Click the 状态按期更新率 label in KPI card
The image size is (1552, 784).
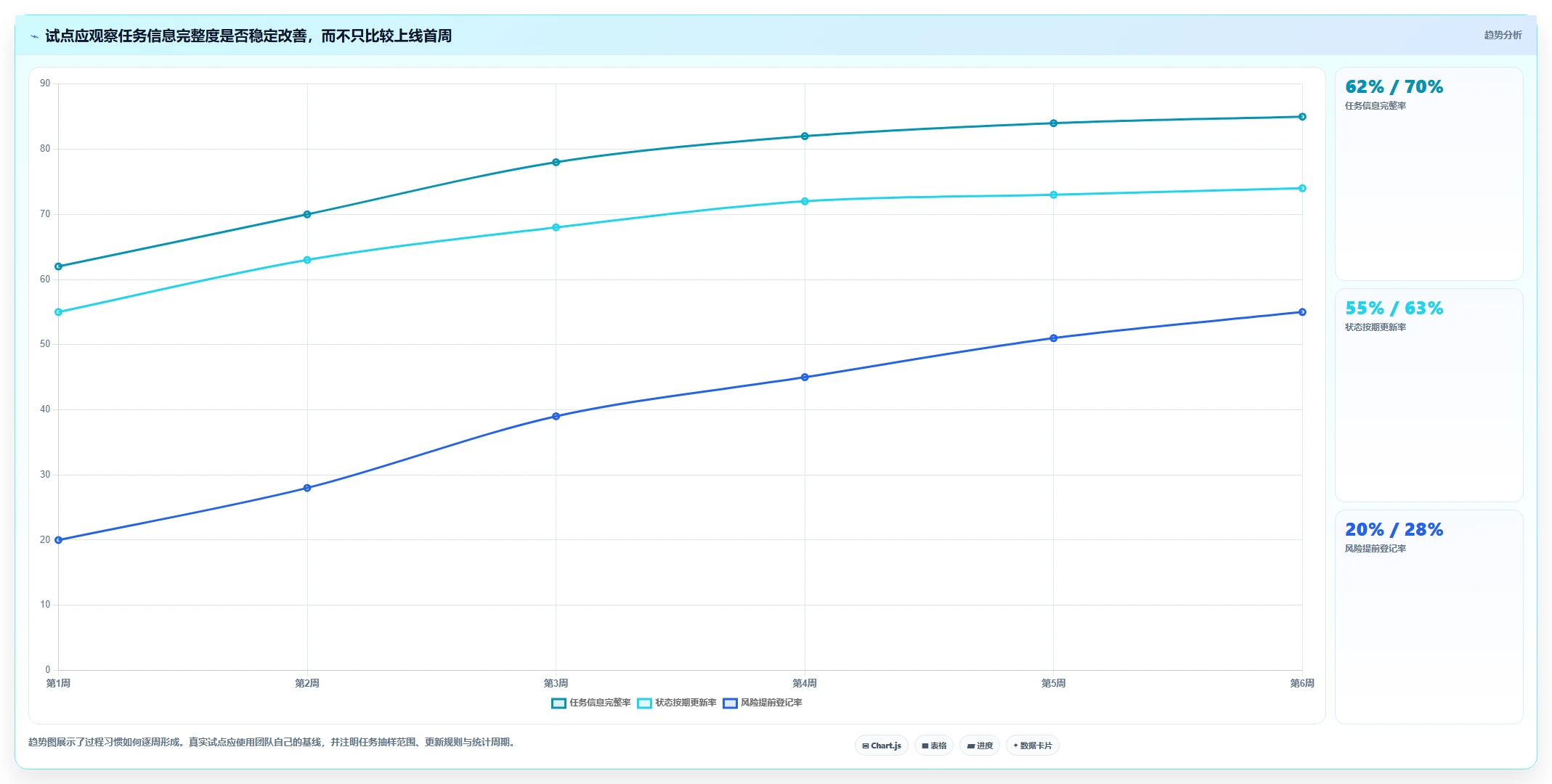point(1376,327)
